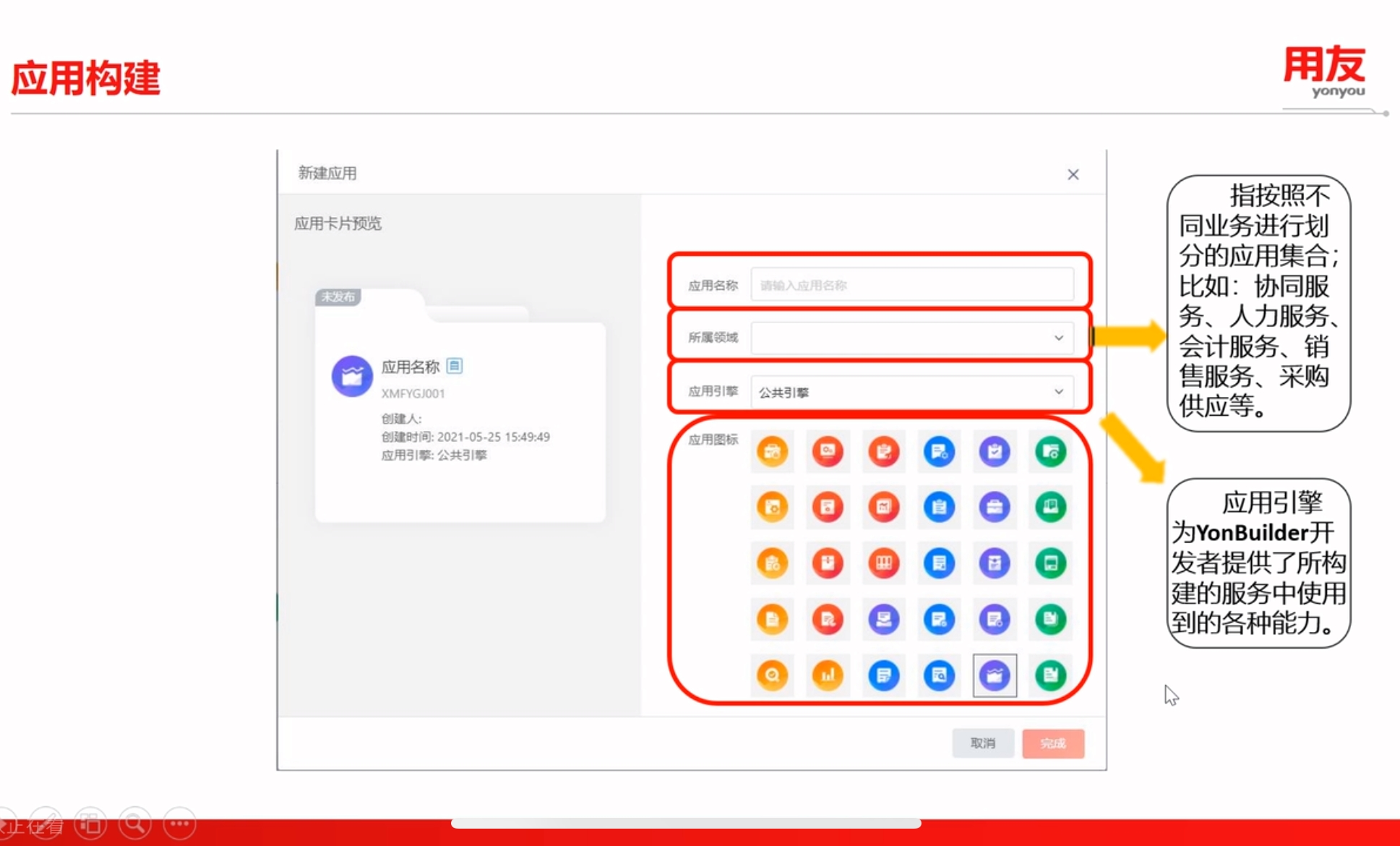The image size is (1400, 846).
Task: Choose the blue document-search app icon
Action: pyautogui.click(x=940, y=675)
